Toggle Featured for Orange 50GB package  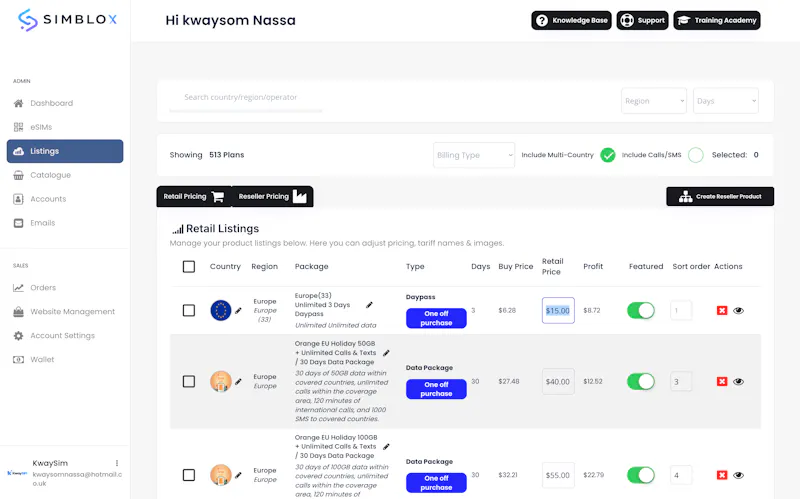(641, 382)
